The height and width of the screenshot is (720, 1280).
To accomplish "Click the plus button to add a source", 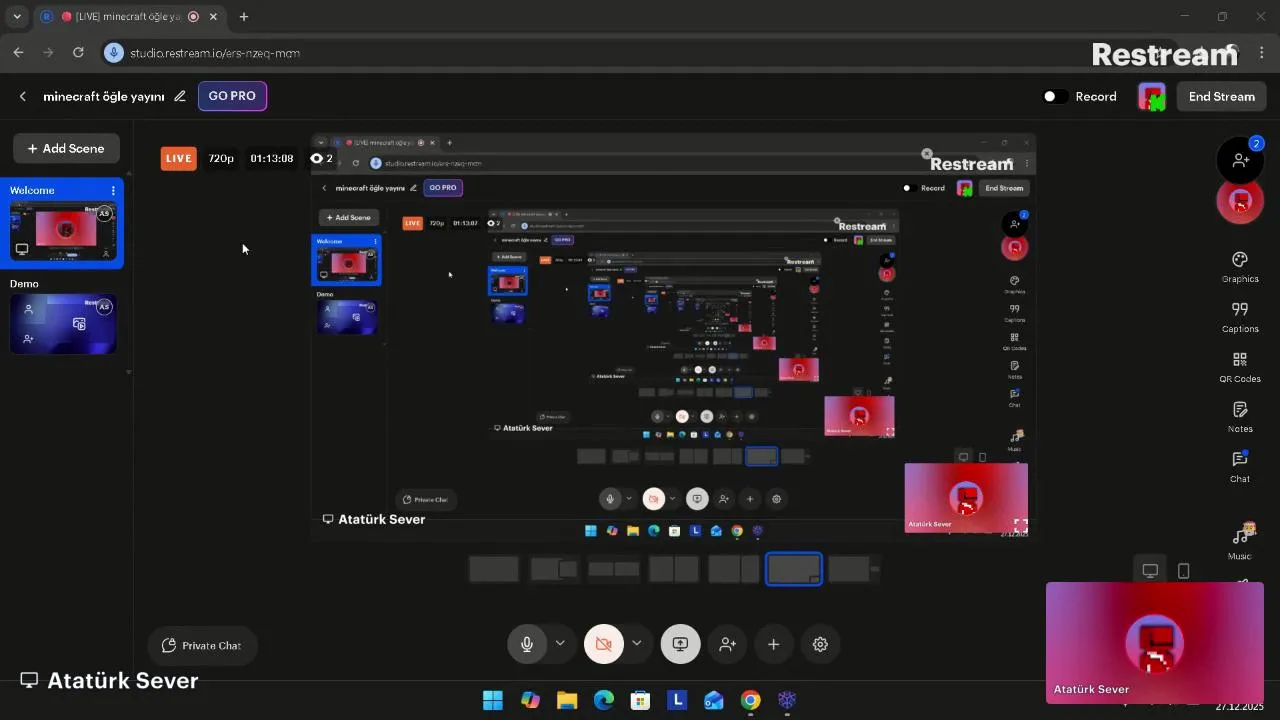I will coord(773,645).
